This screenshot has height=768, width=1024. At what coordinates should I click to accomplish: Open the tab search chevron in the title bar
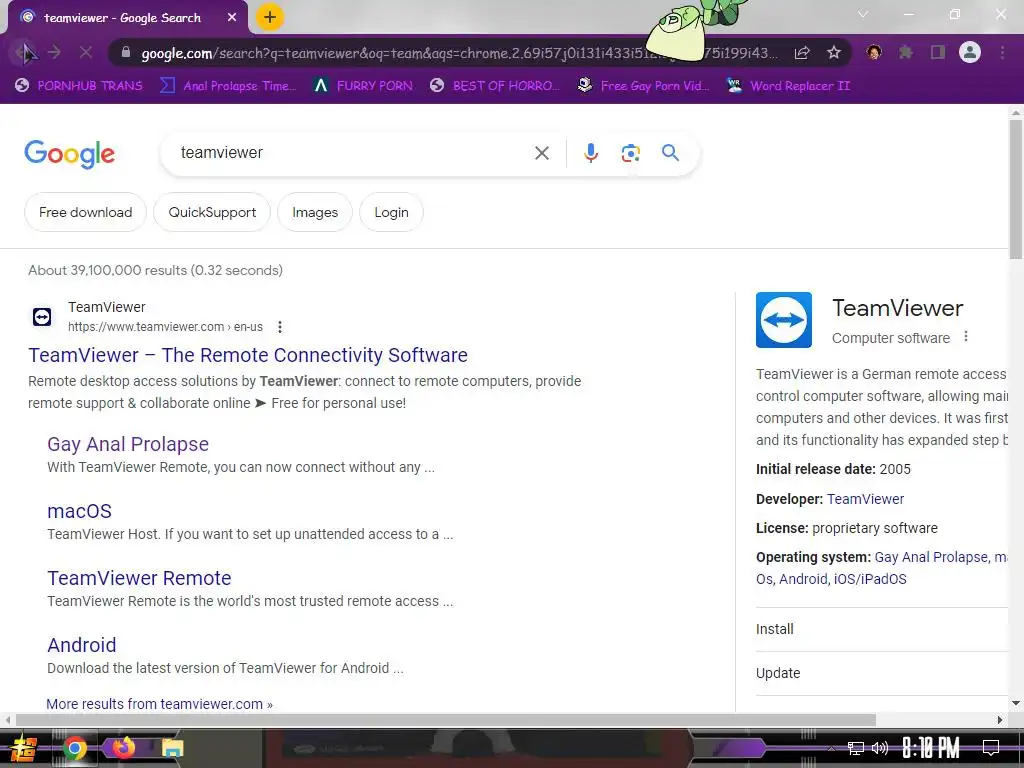coord(863,14)
